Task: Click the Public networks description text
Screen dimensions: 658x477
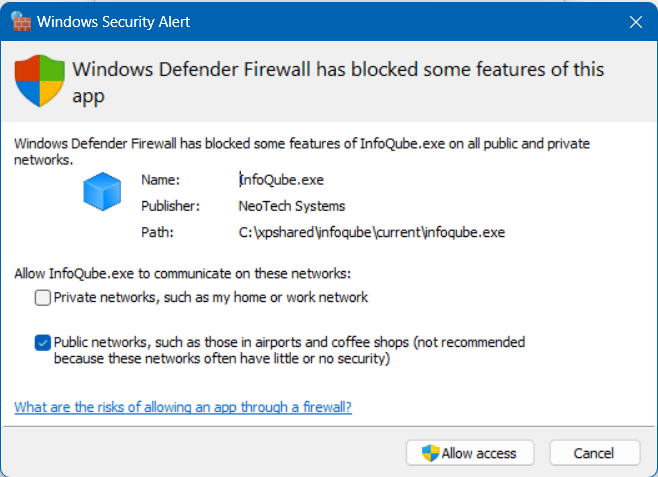Action: [289, 350]
